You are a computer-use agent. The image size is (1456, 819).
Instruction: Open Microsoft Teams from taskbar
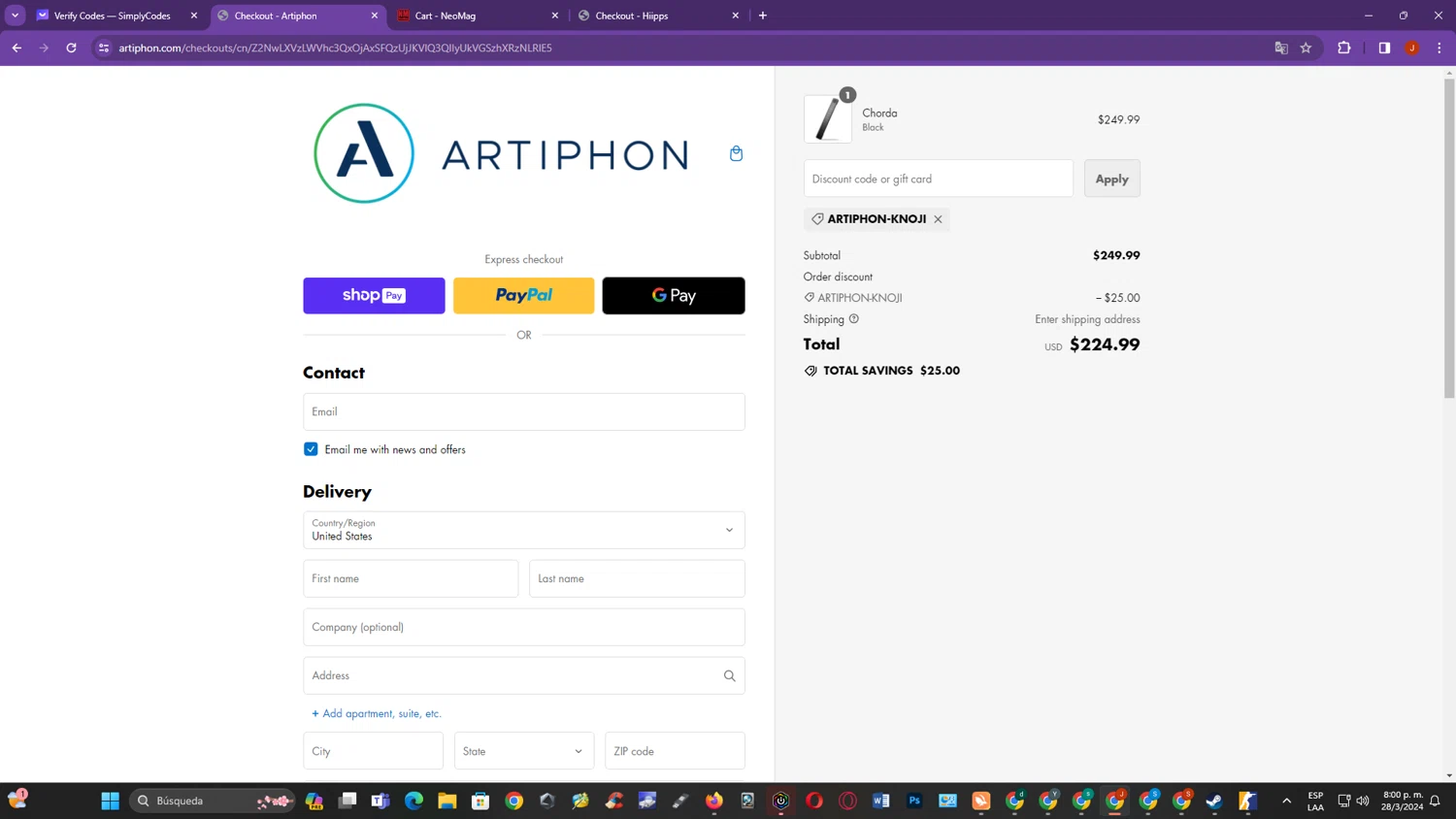[381, 801]
